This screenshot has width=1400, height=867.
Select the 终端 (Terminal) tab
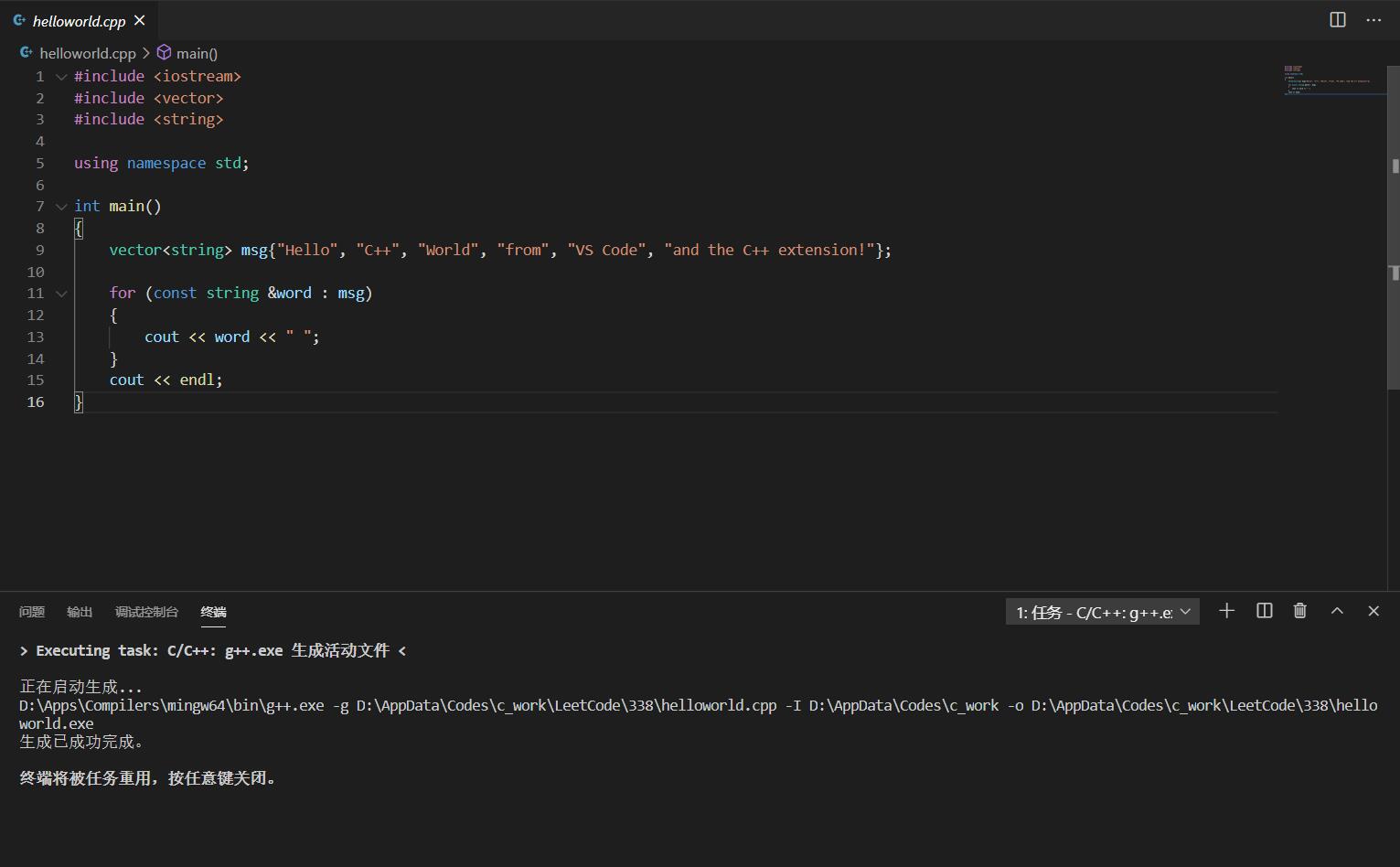point(213,612)
